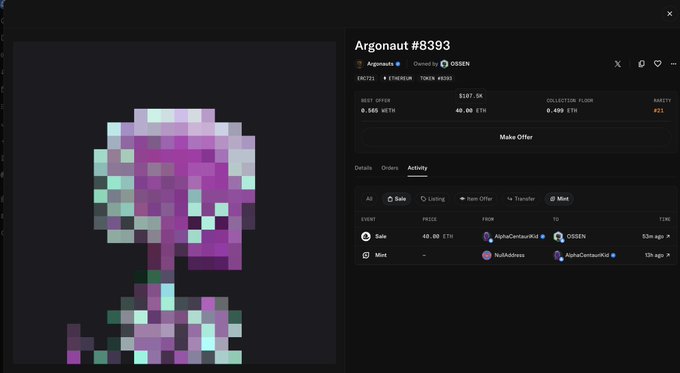Open AlphaCentauriKid in the Mint row
The width and height of the screenshot is (680, 373).
(587, 255)
